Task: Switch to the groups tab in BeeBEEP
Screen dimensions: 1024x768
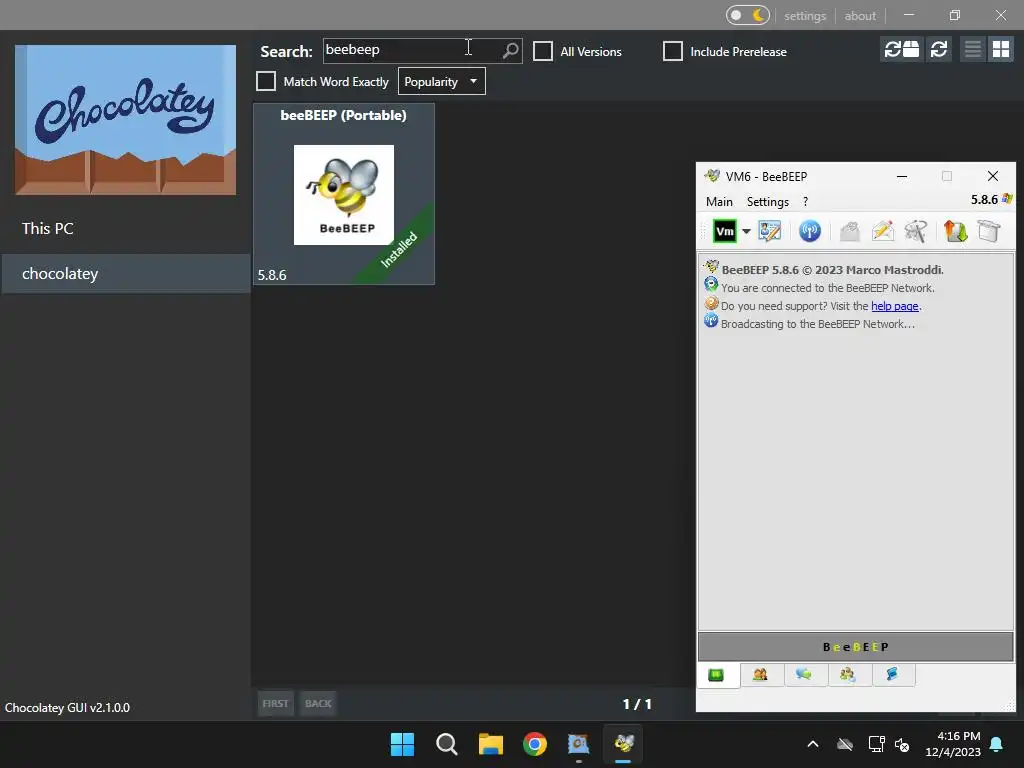Action: pos(848,675)
